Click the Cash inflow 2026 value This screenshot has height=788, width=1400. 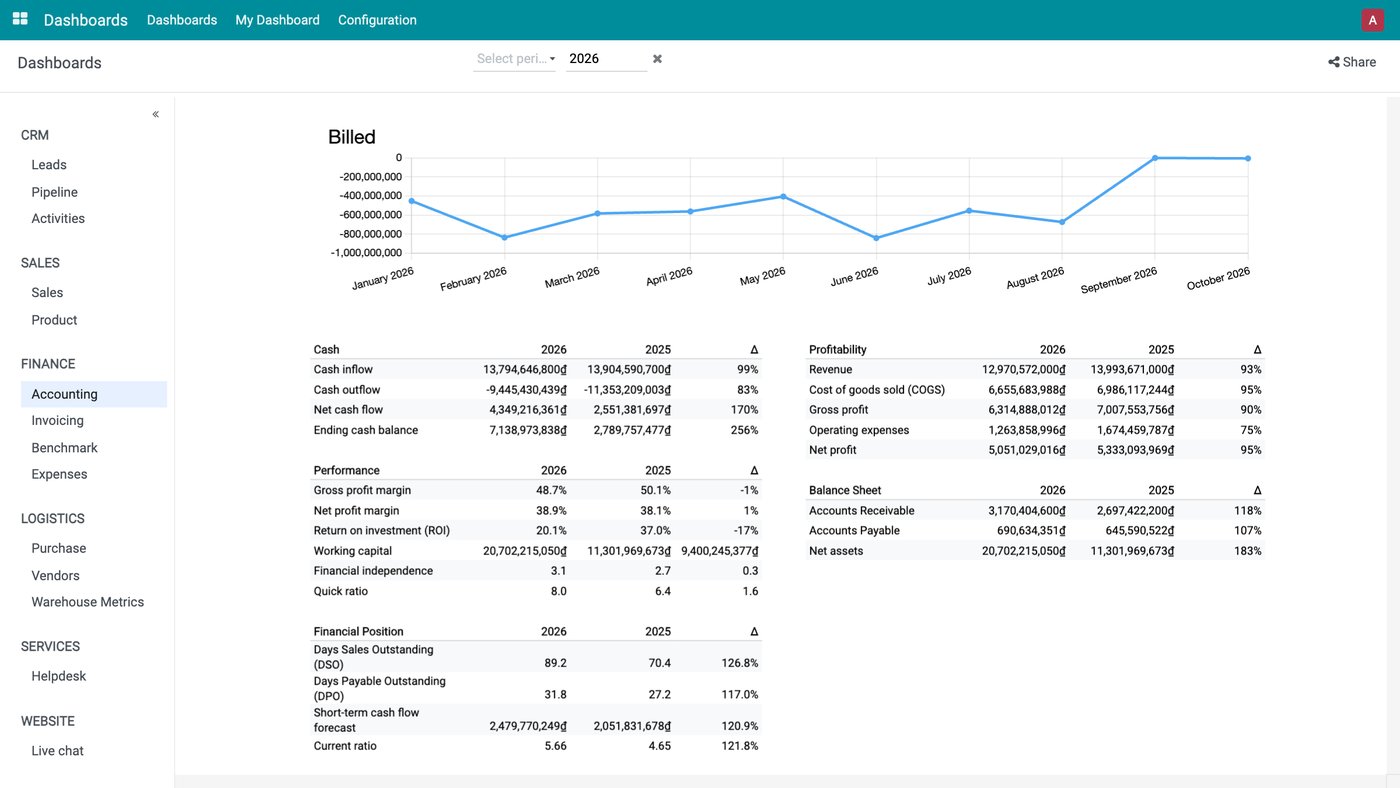525,370
